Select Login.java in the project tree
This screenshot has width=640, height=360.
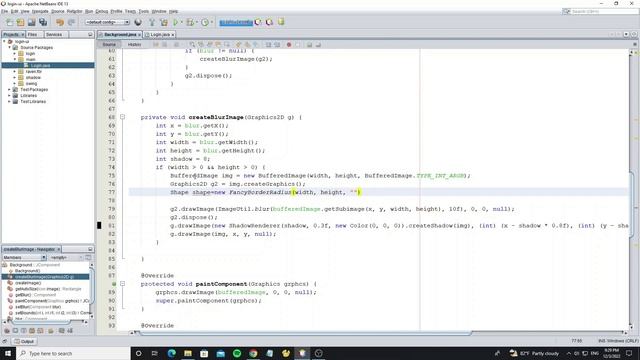[40, 65]
